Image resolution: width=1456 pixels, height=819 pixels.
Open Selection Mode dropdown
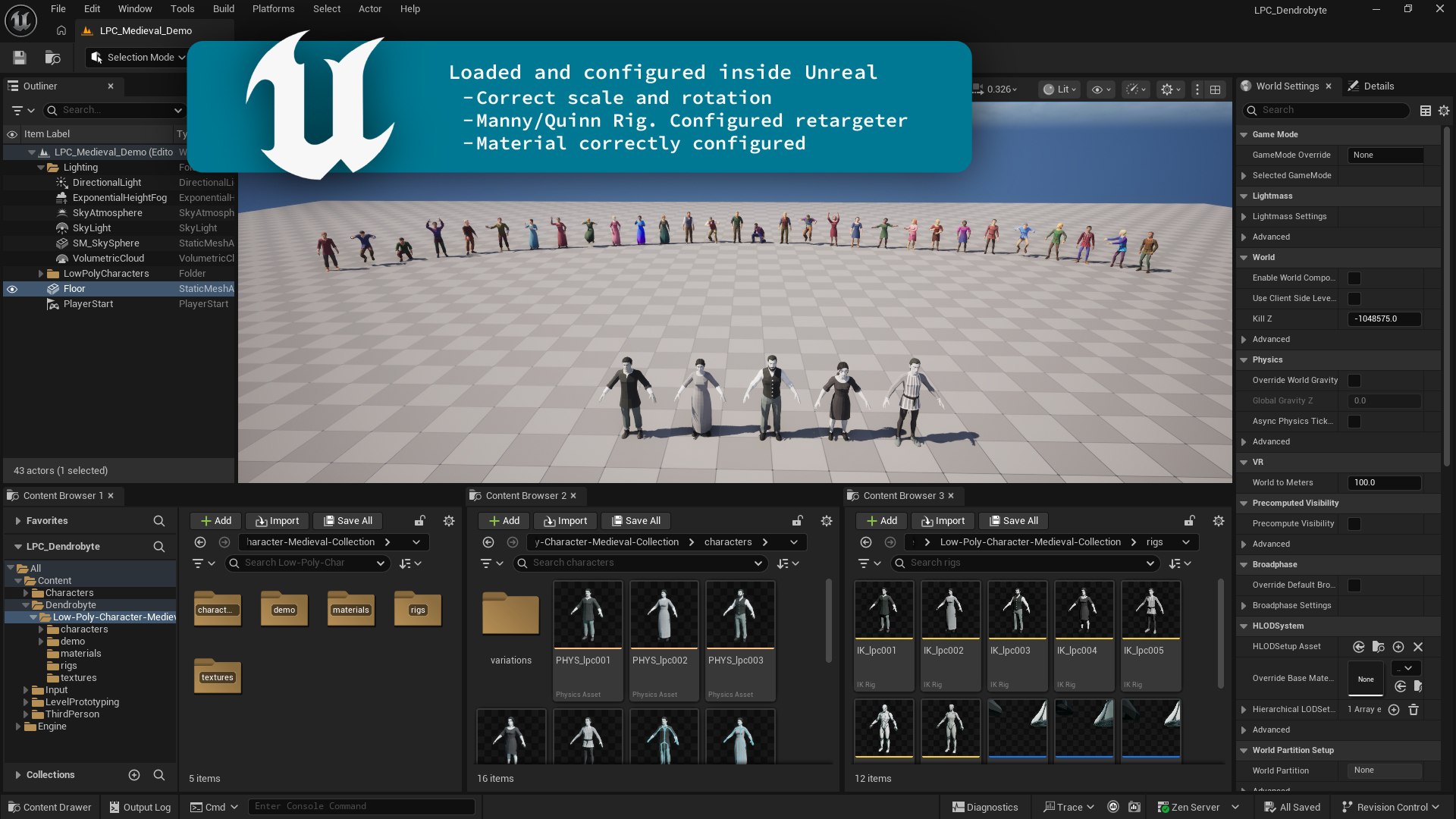click(x=138, y=58)
